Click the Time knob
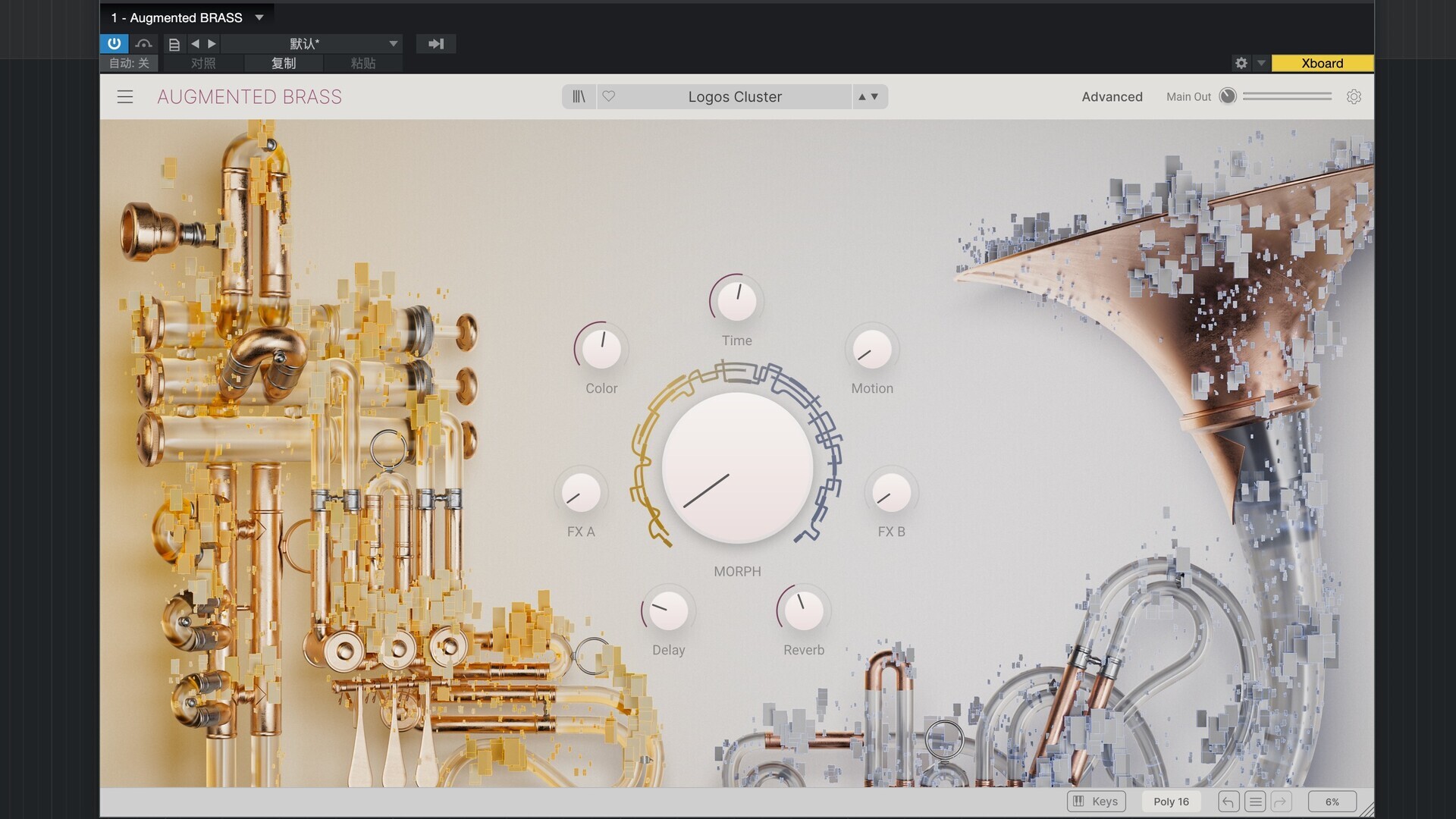The image size is (1456, 819). coord(736,301)
